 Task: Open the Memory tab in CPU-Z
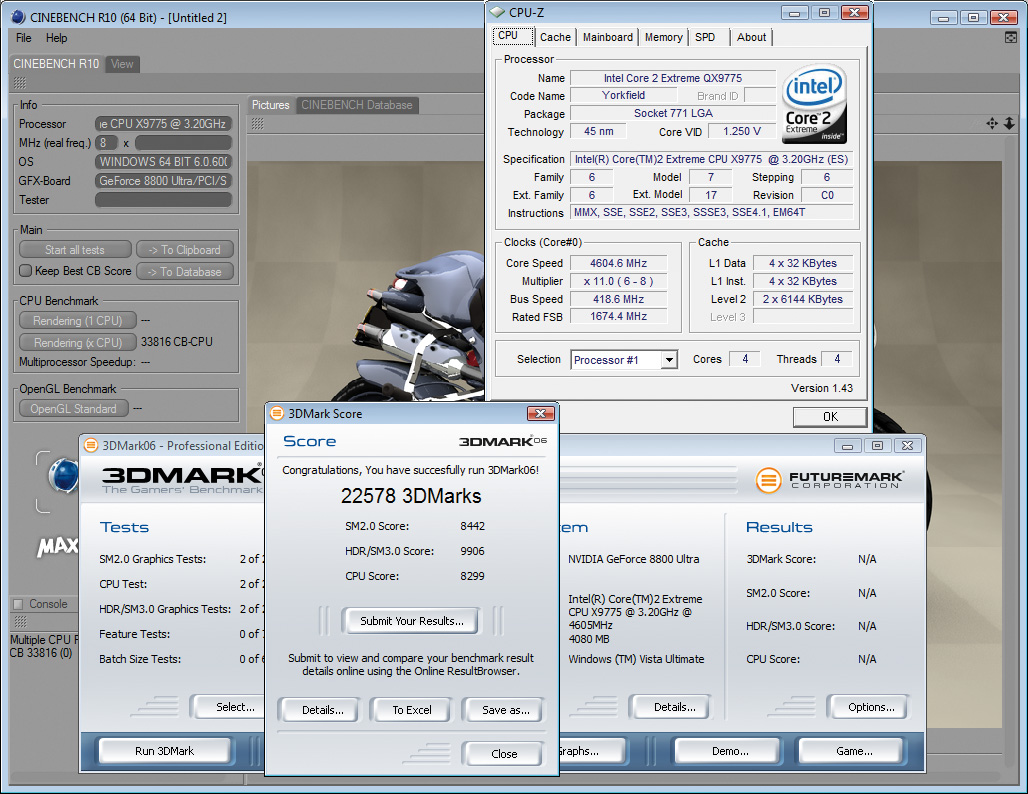663,37
